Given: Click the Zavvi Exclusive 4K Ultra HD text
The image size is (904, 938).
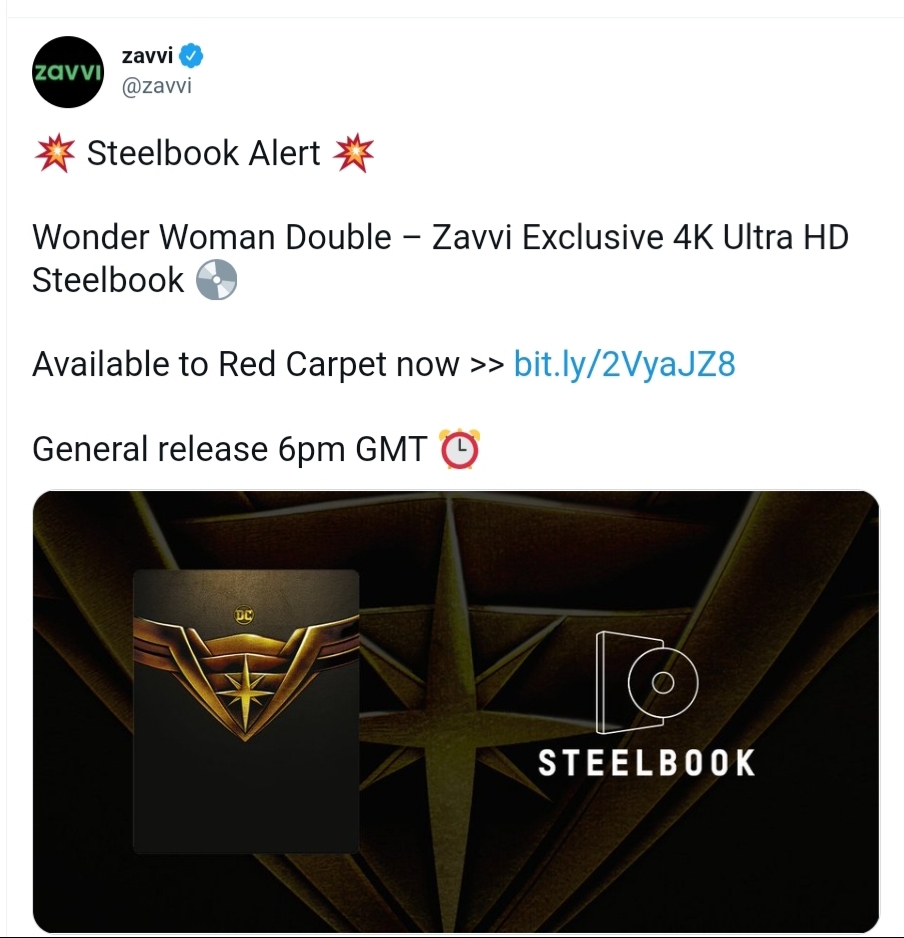Looking at the screenshot, I should [x=640, y=237].
